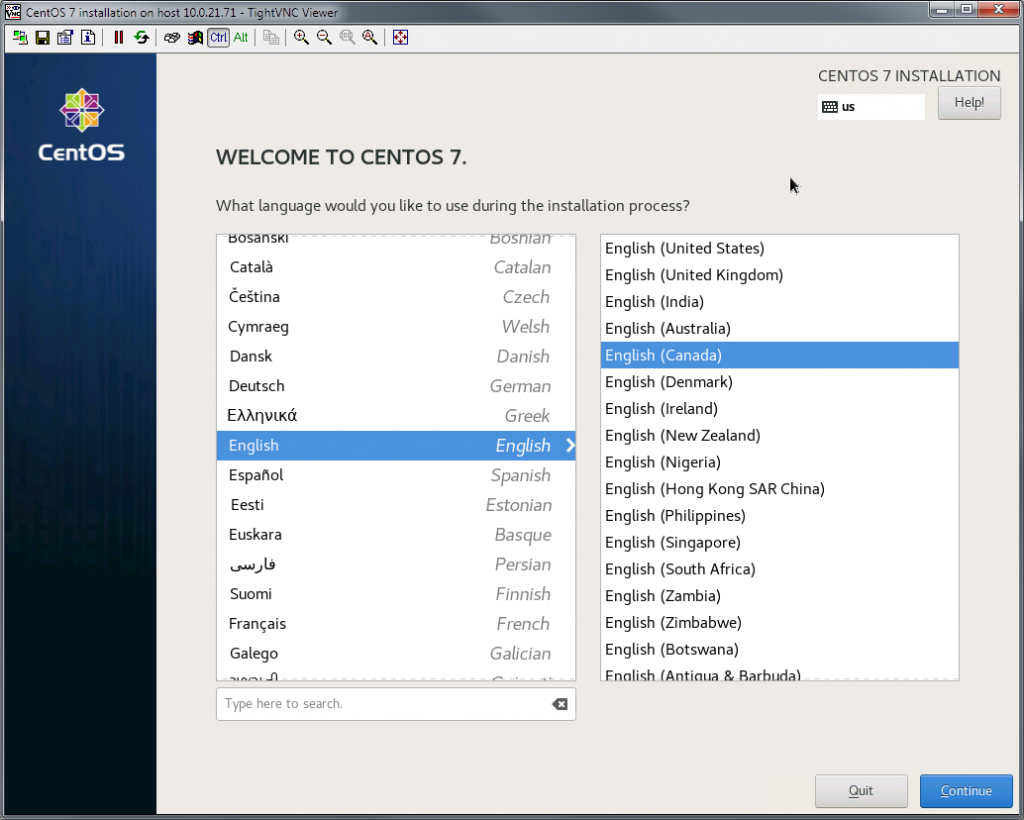Select Suomi (Finnish) in the language list
The width and height of the screenshot is (1024, 820).
pyautogui.click(x=396, y=594)
